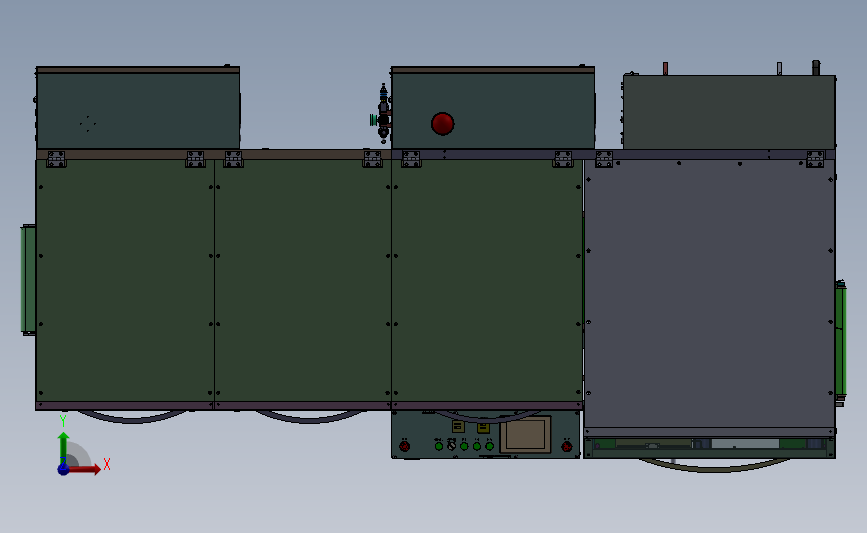Select the leftmost green cover panel
This screenshot has height=533, width=867.
(x=125, y=281)
